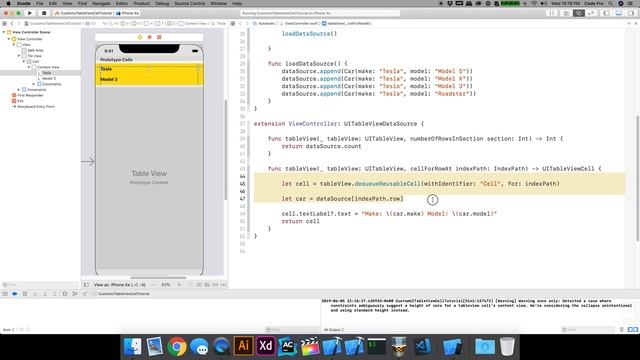Viewport: 640px width, 360px height.
Task: Expand Constraints under Content View
Action: pyautogui.click(x=34, y=84)
